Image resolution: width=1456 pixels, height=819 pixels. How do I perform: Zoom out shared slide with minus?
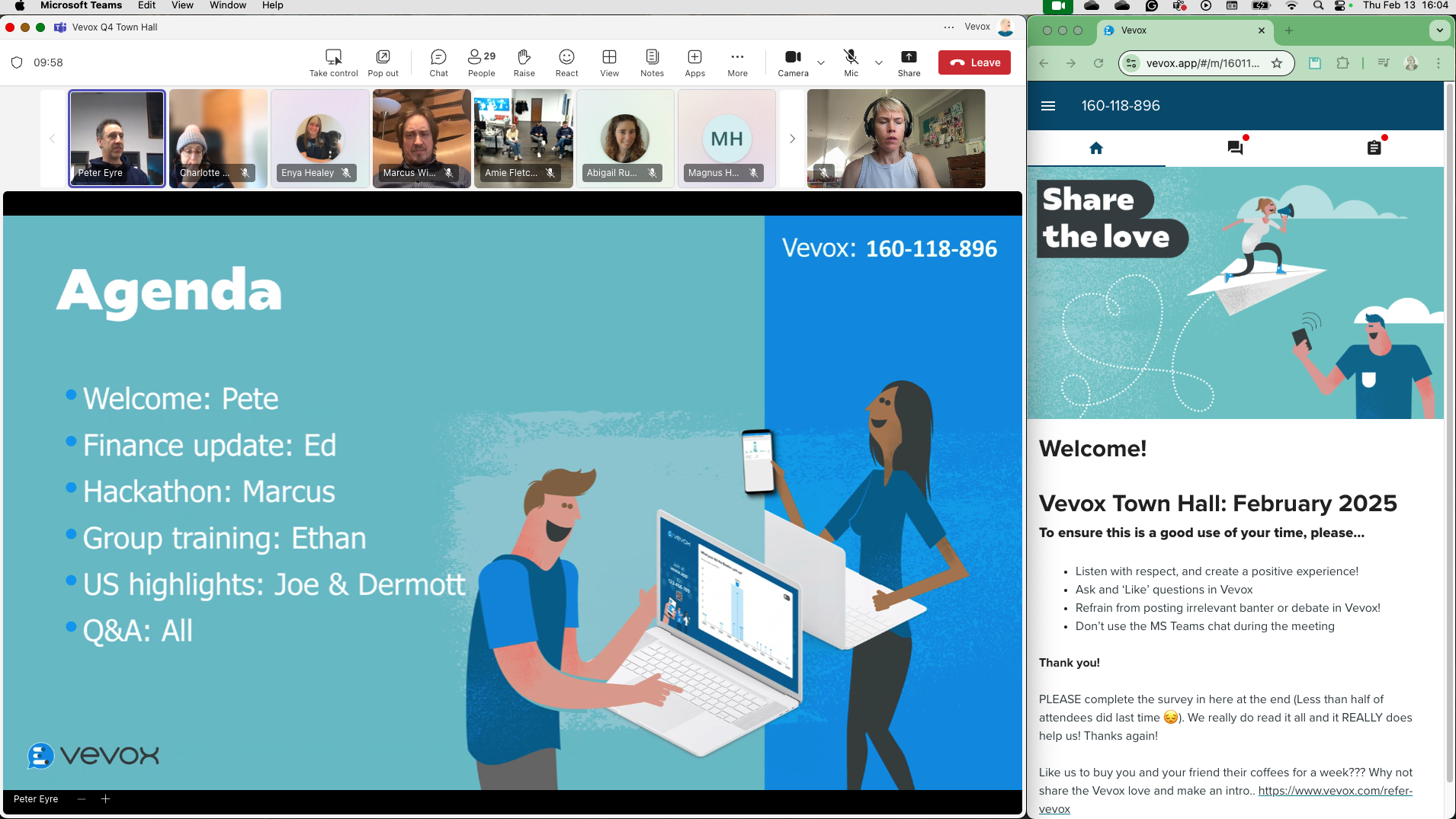tap(82, 799)
